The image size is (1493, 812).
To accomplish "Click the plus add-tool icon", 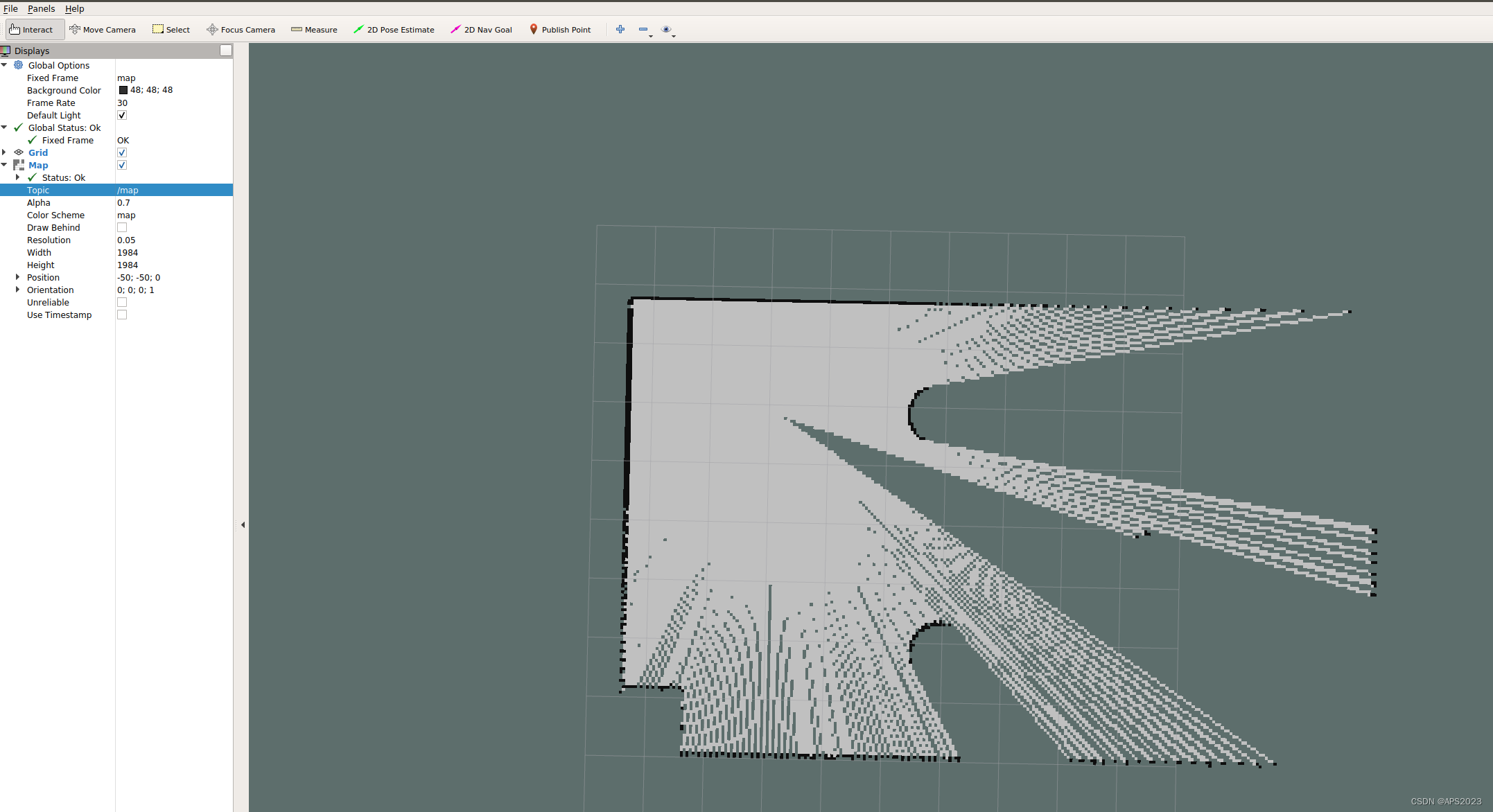I will coord(620,29).
